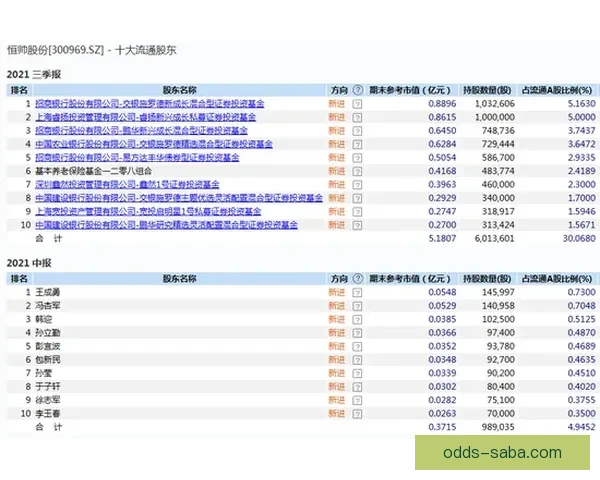The image size is (600, 480).
Task: Open the 中国农业银行-交银施罗德精选混合型 fund link
Action: pyautogui.click(x=154, y=144)
